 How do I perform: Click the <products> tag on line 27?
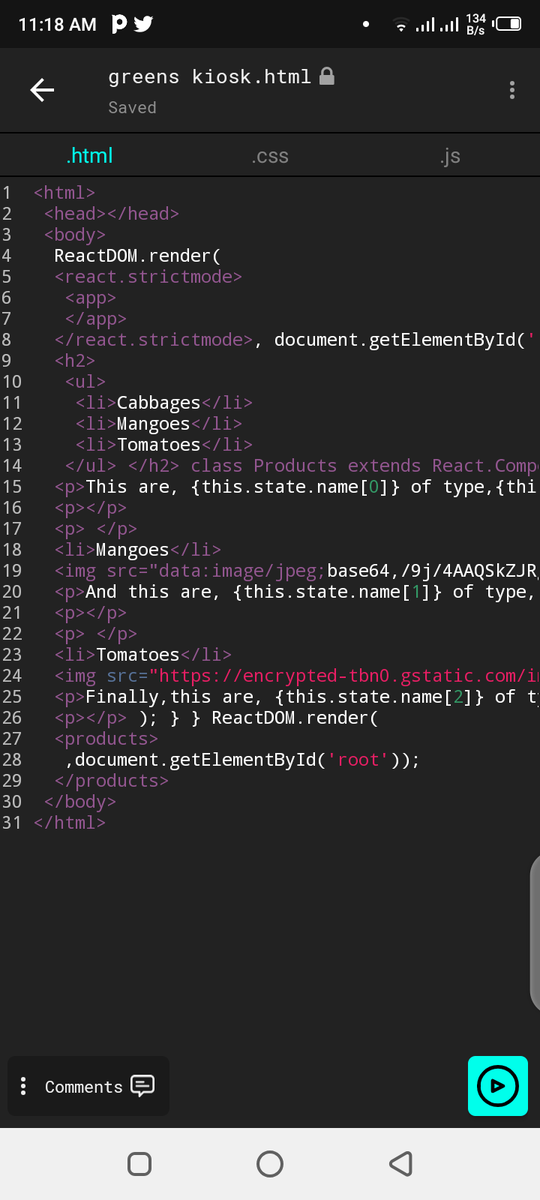[x=106, y=738]
